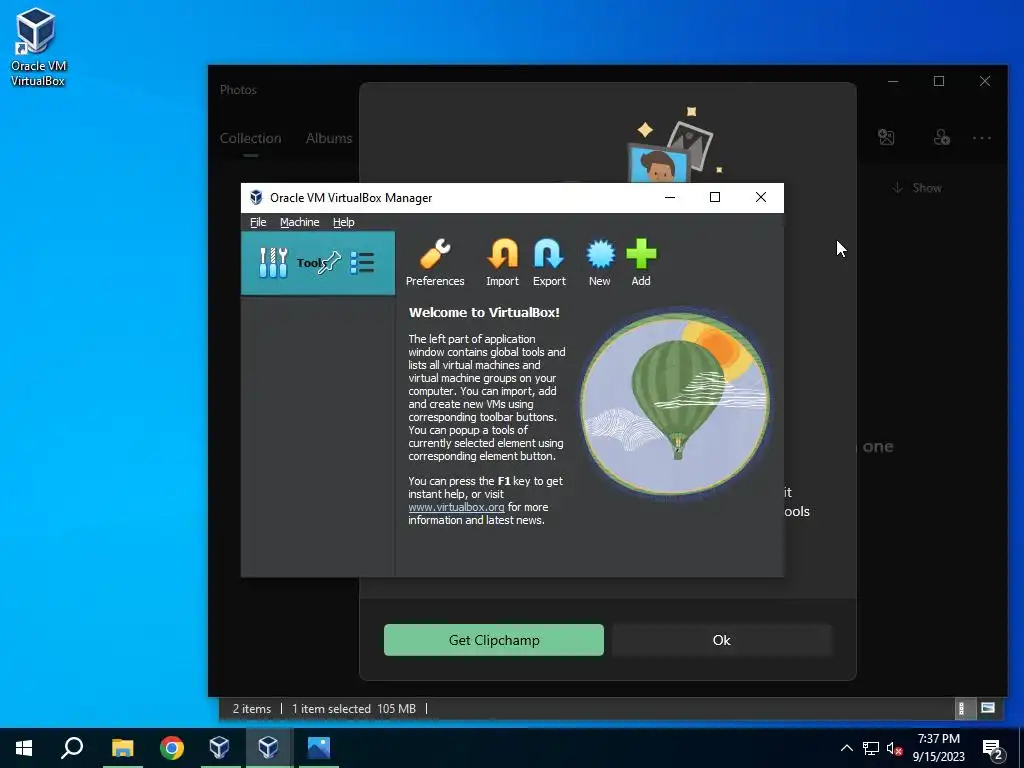Click the green Add machine icon

(641, 263)
